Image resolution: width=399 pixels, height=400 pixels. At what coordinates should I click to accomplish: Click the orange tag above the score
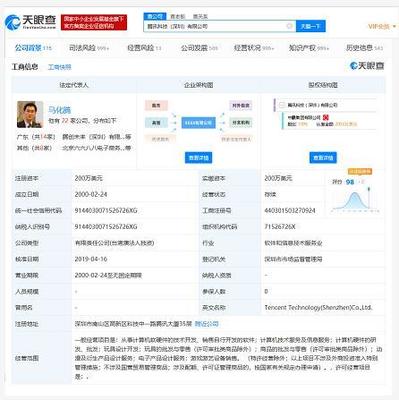pos(360,171)
